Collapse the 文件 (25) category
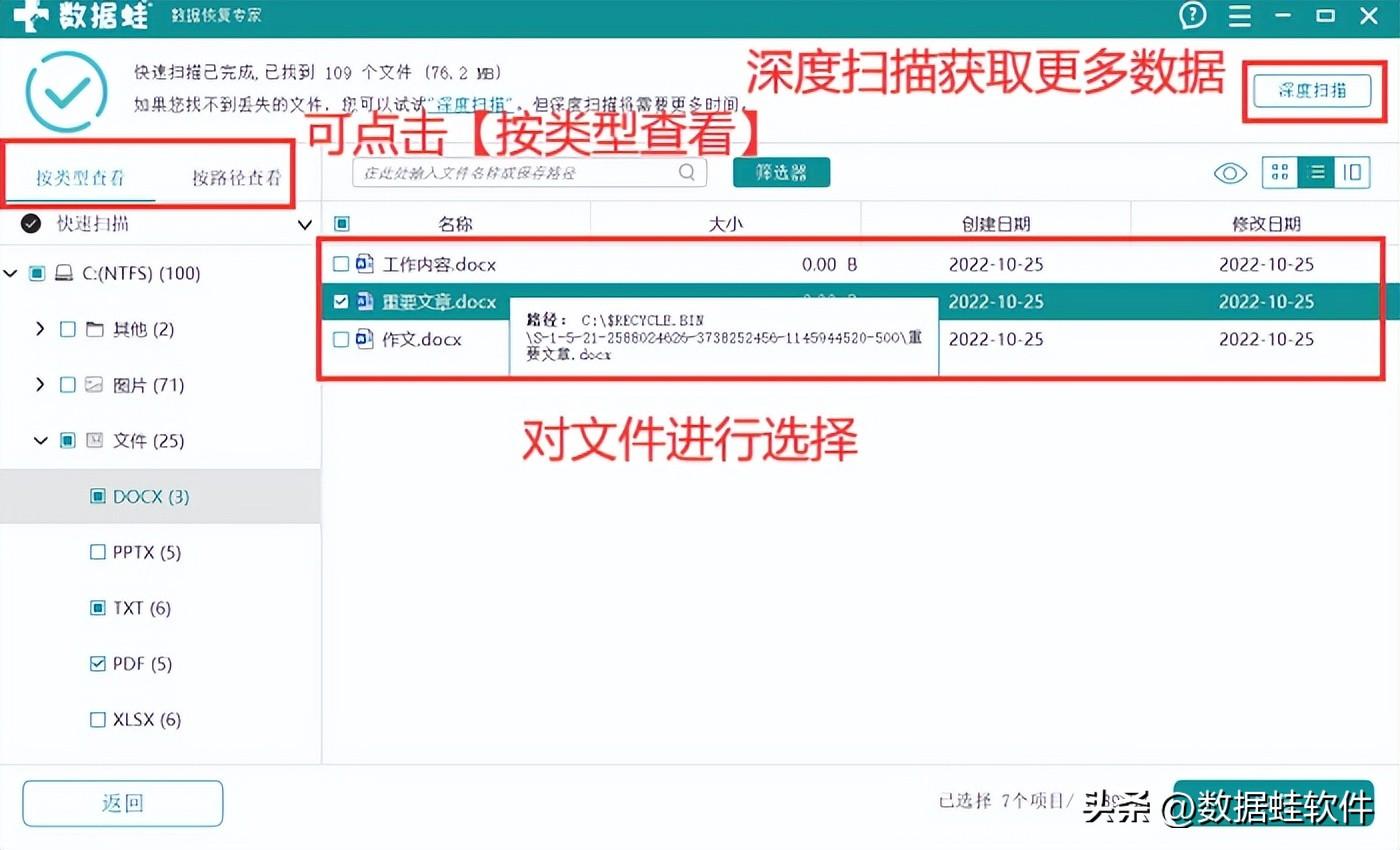Image resolution: width=1400 pixels, height=850 pixels. [40, 441]
